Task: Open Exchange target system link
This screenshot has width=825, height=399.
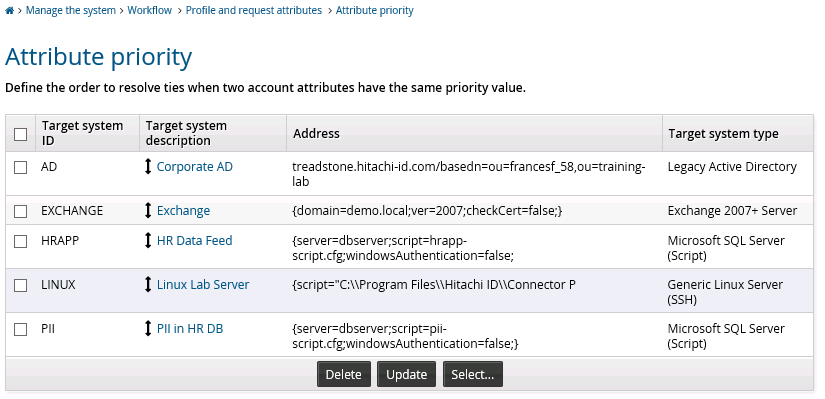Action: pyautogui.click(x=183, y=211)
